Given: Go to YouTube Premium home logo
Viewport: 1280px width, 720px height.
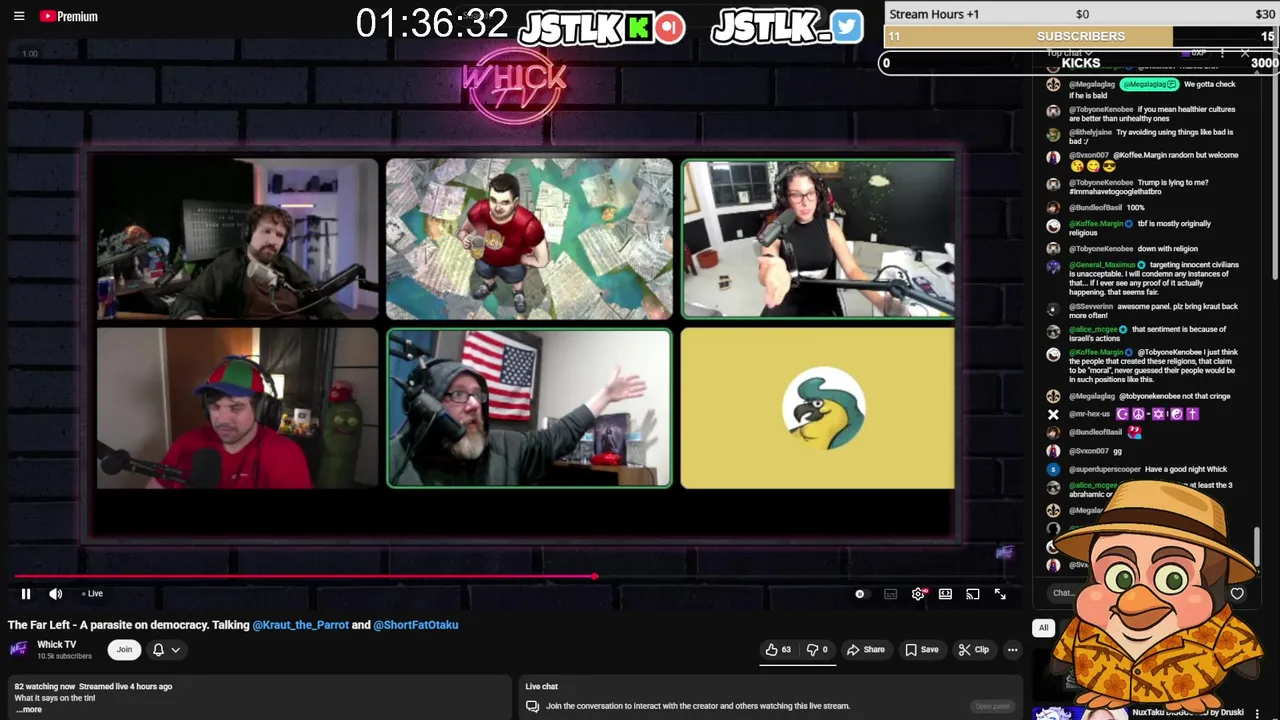Looking at the screenshot, I should click(69, 16).
